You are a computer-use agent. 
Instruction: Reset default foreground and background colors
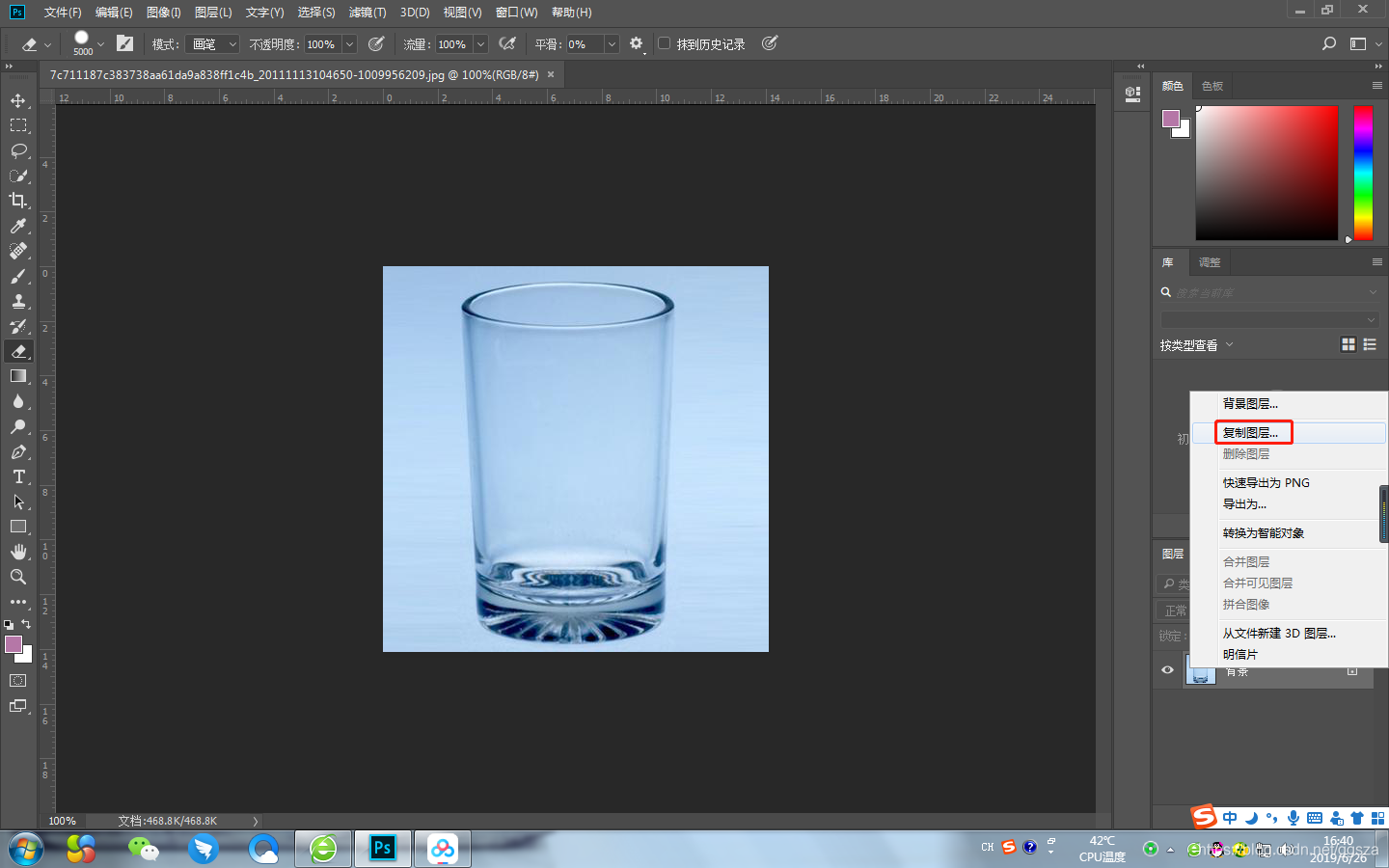coord(9,625)
